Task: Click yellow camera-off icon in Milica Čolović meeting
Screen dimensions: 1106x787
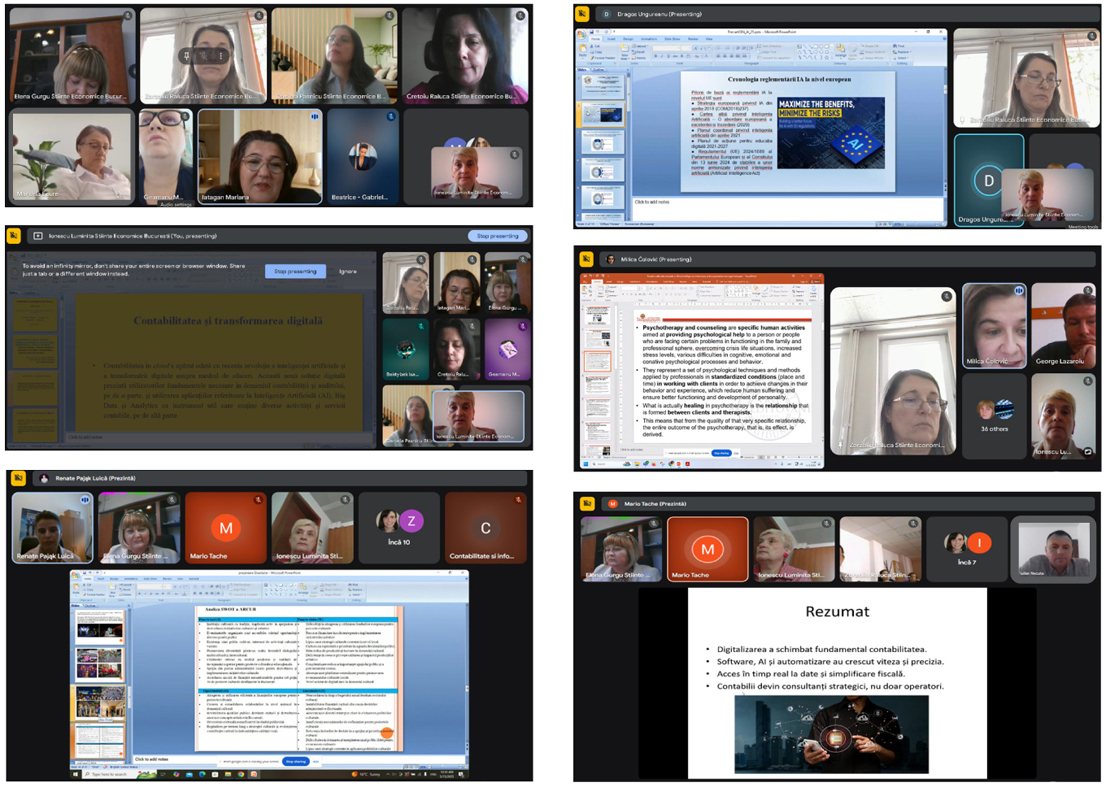Action: (586, 259)
